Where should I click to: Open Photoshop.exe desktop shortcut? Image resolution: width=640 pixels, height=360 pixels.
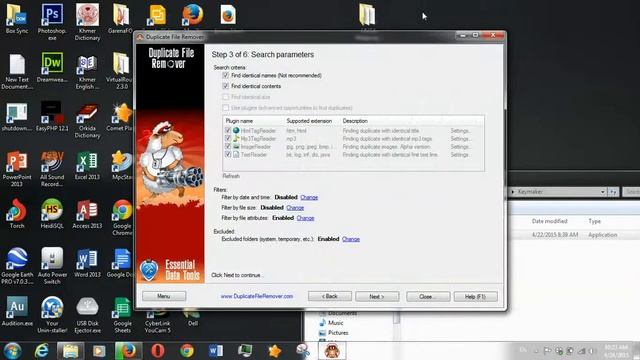[x=52, y=21]
